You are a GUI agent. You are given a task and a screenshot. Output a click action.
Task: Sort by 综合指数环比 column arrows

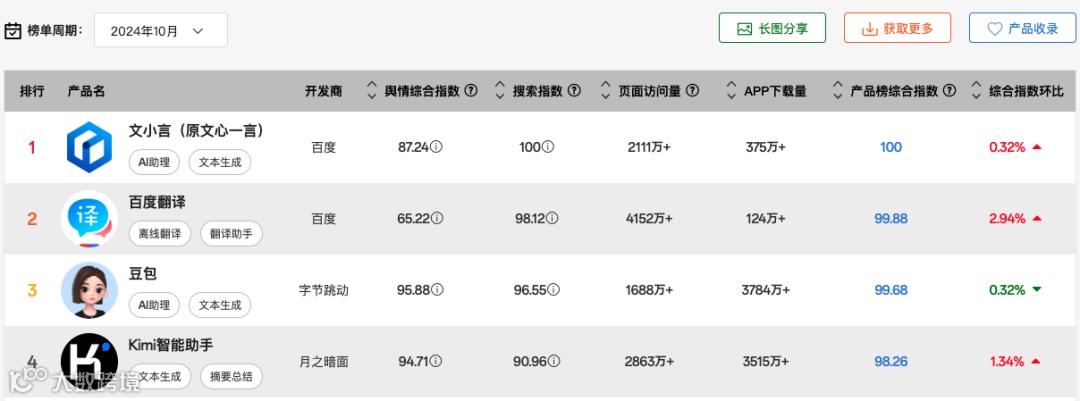(976, 91)
